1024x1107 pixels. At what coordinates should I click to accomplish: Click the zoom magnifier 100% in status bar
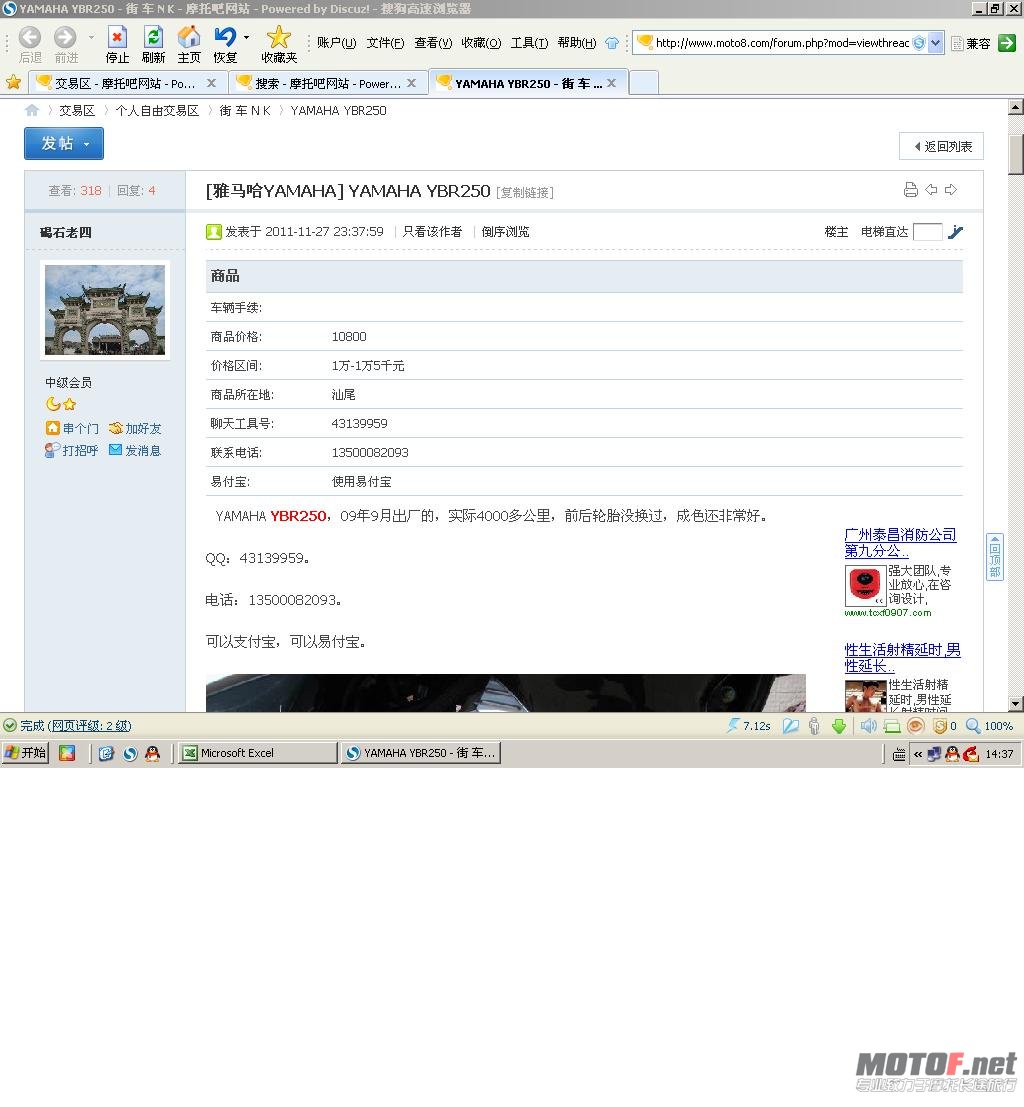[x=989, y=726]
